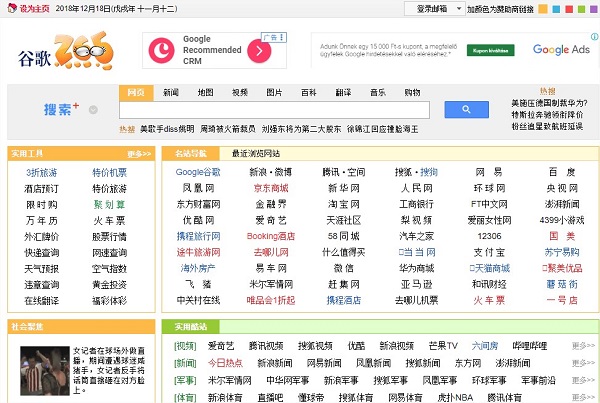Switch to the 翻译 search tab
The height and width of the screenshot is (403, 600).
point(343,93)
